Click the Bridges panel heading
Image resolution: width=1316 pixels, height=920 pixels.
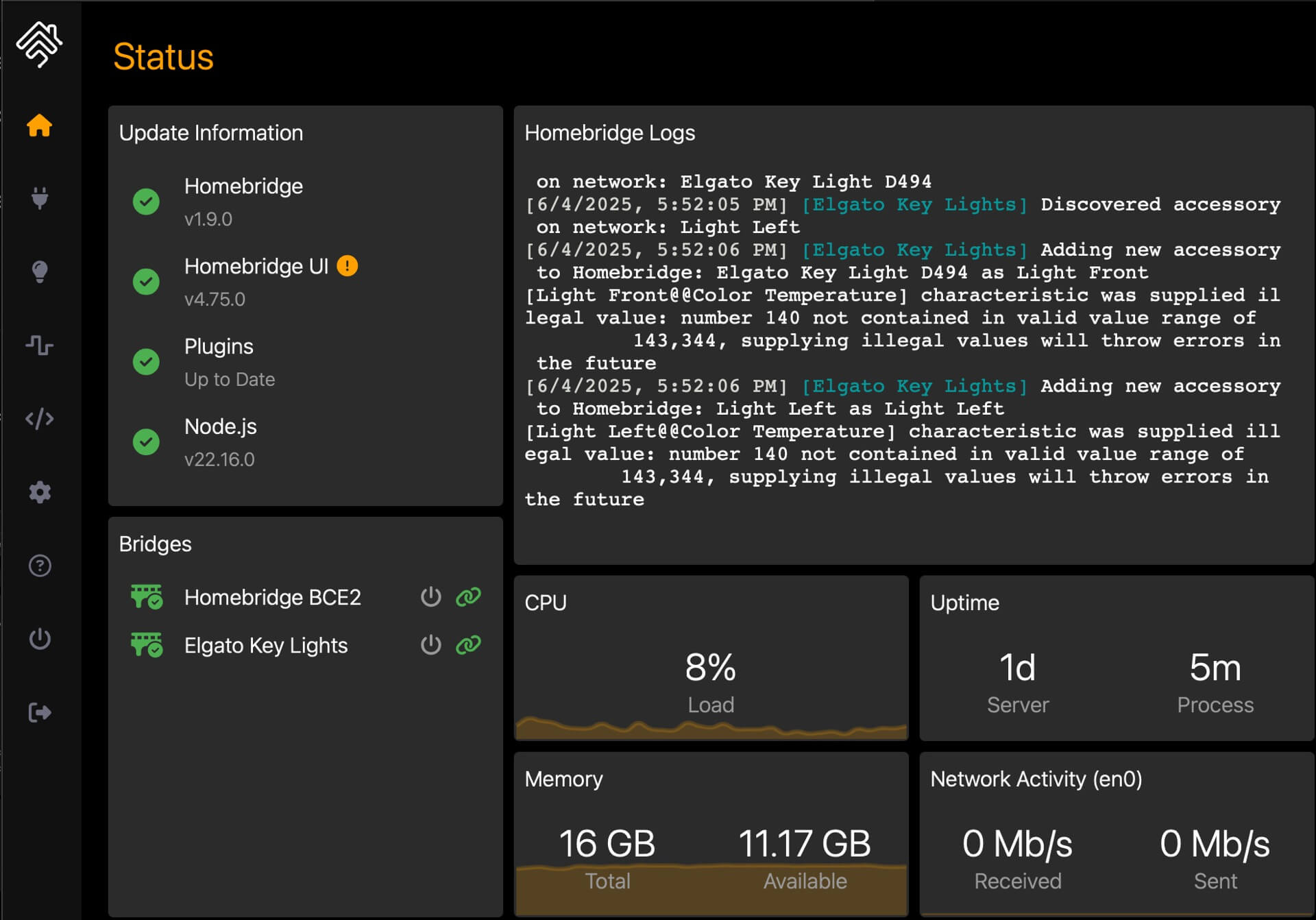coord(156,544)
